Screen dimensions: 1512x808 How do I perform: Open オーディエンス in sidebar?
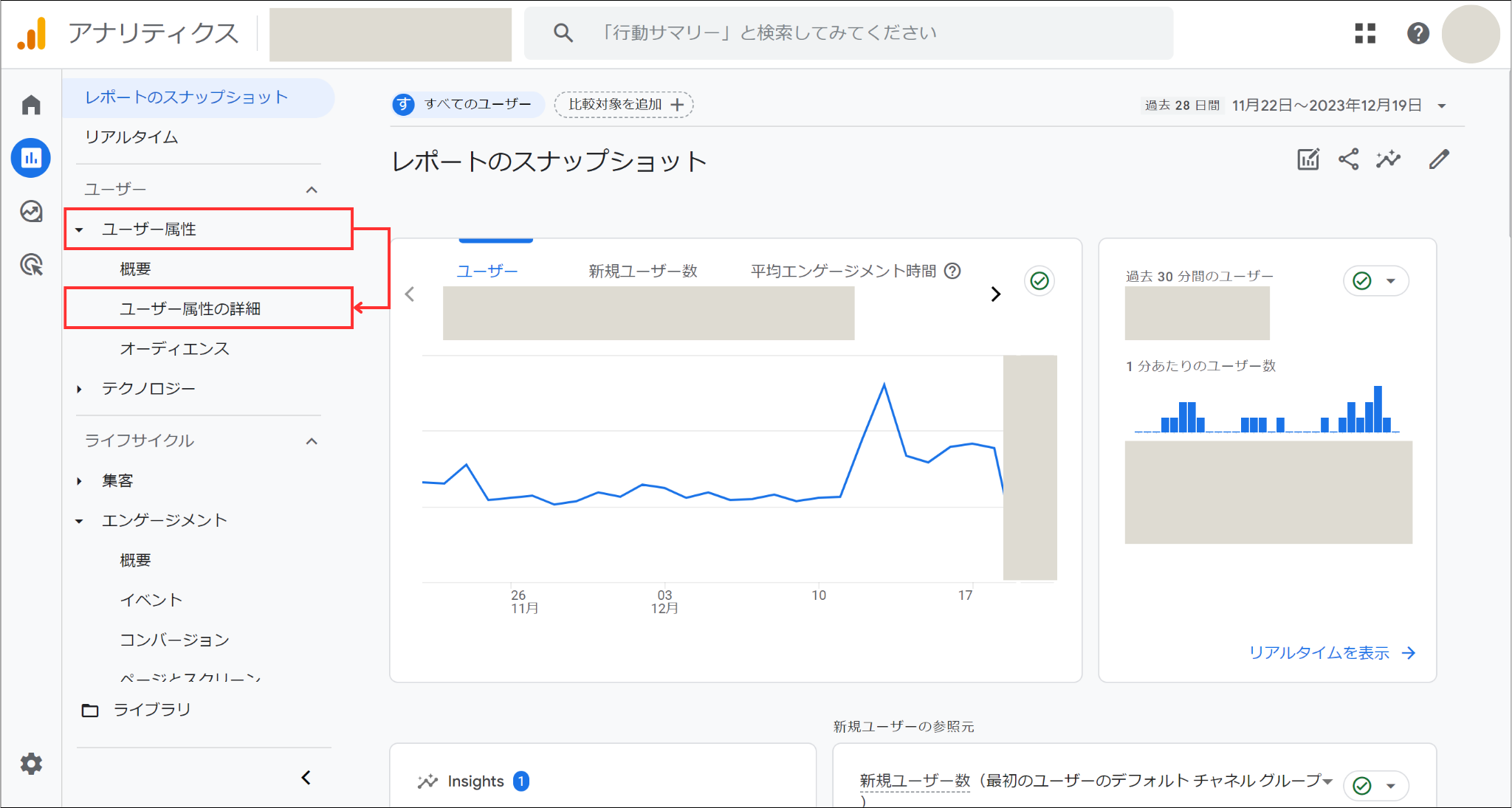tap(175, 348)
